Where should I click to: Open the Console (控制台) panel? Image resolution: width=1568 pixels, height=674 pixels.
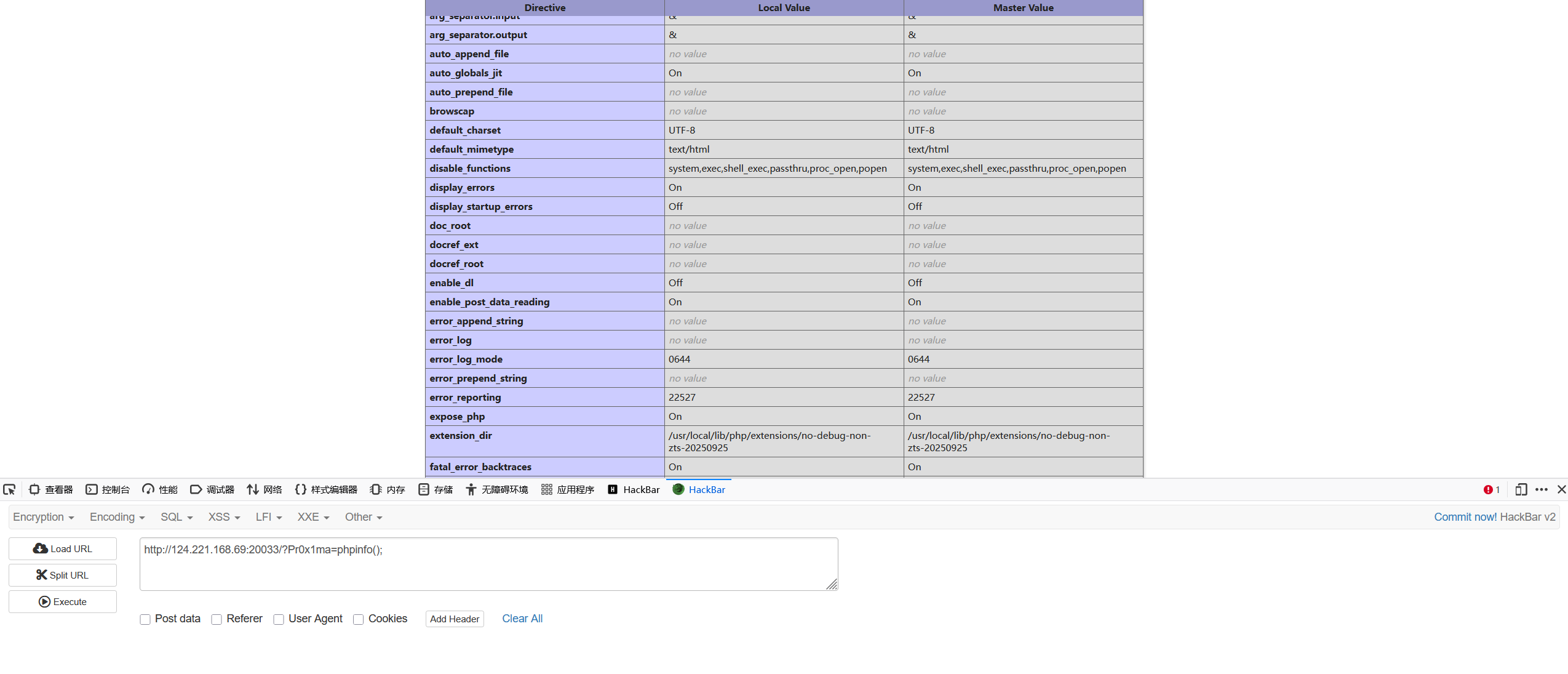108,489
